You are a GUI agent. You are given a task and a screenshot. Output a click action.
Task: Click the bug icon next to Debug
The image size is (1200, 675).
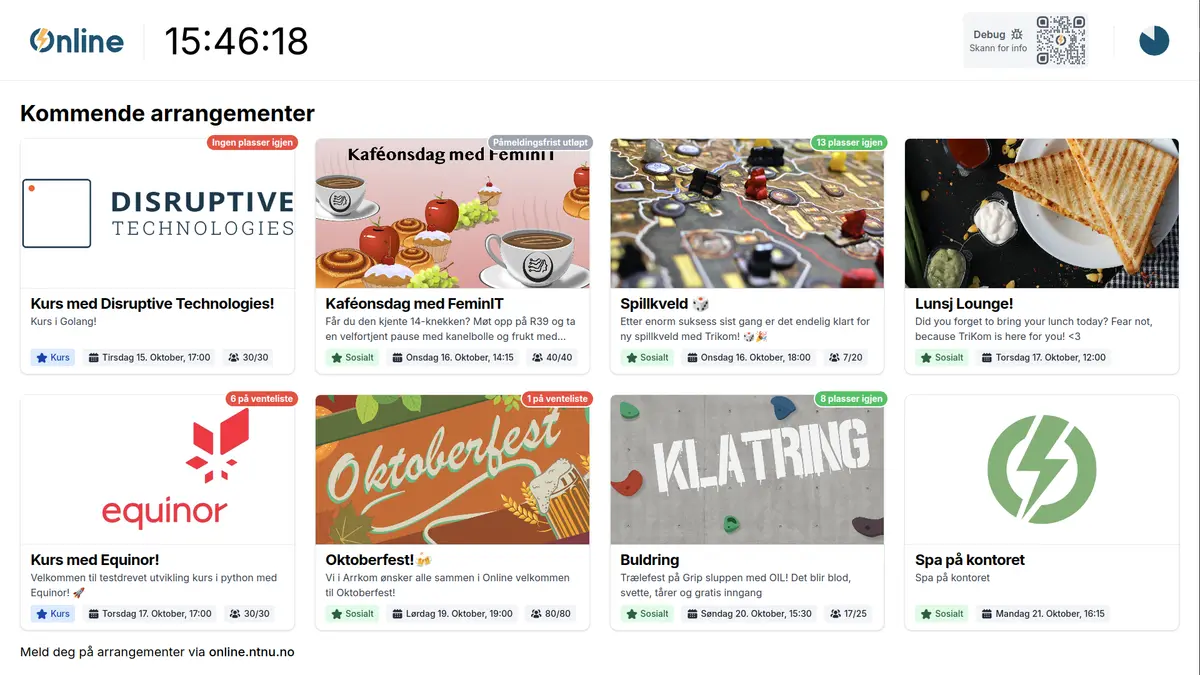pos(1018,33)
